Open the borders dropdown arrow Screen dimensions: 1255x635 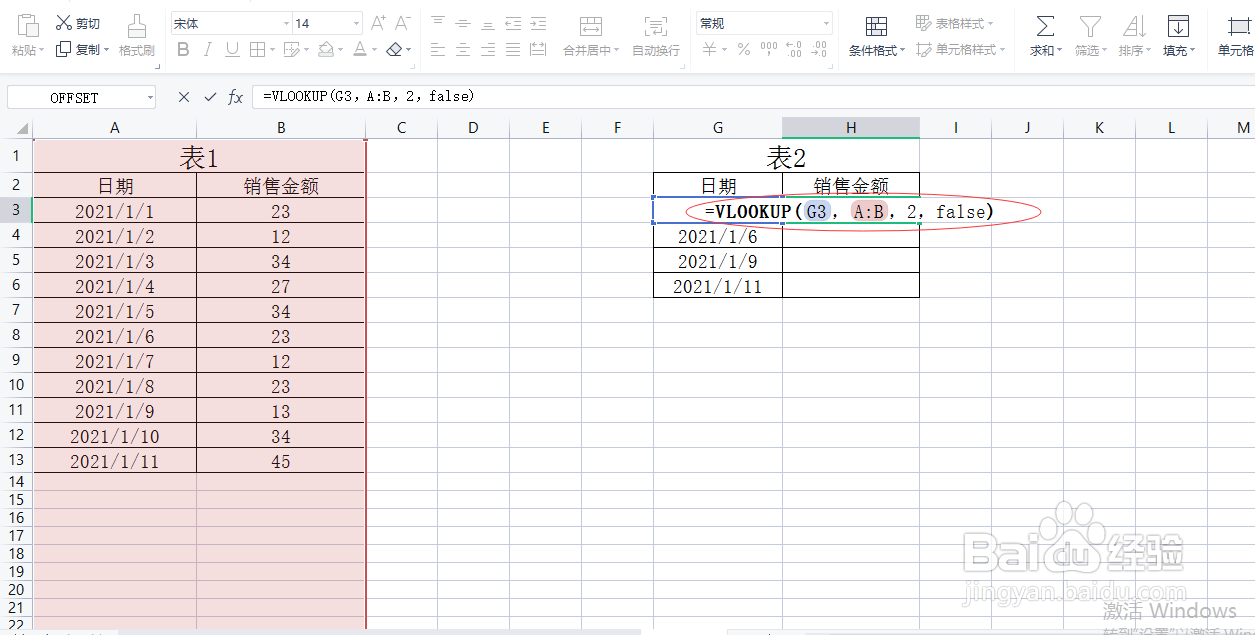coord(273,50)
